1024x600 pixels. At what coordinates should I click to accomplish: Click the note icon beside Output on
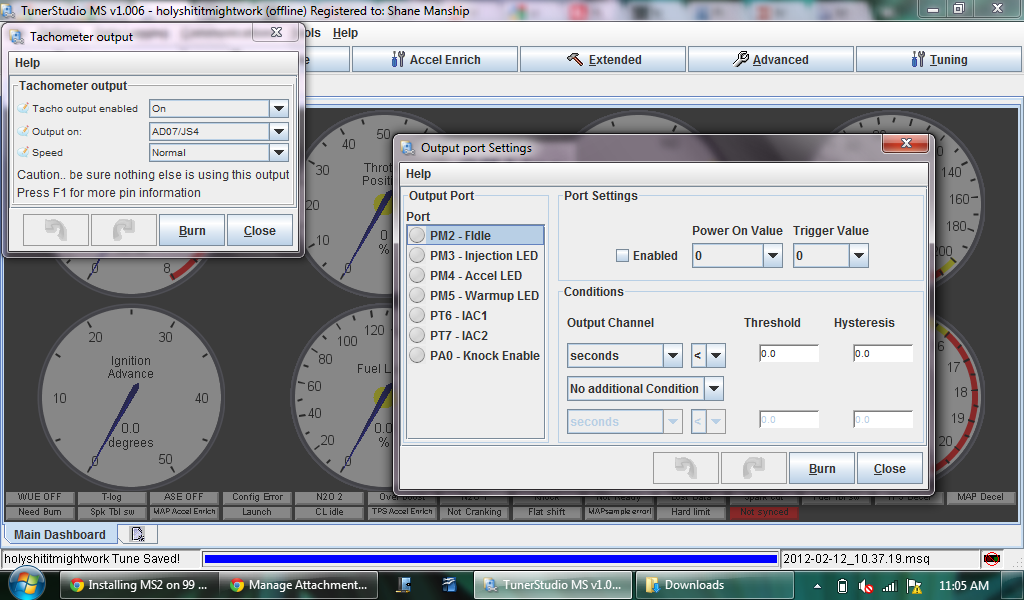pos(23,131)
